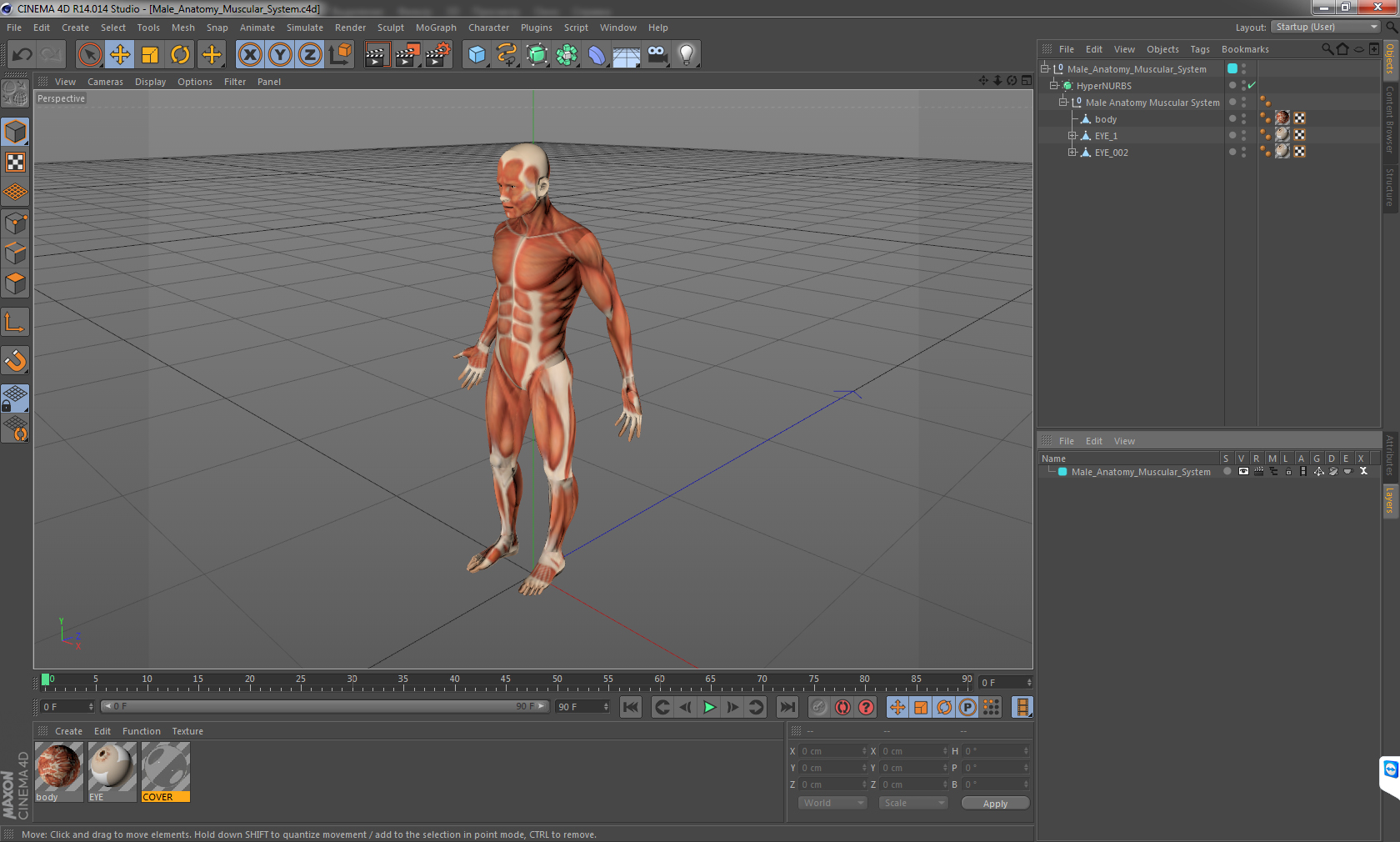The width and height of the screenshot is (1400, 842).
Task: Open the Array modeling objects icon
Action: point(567,55)
